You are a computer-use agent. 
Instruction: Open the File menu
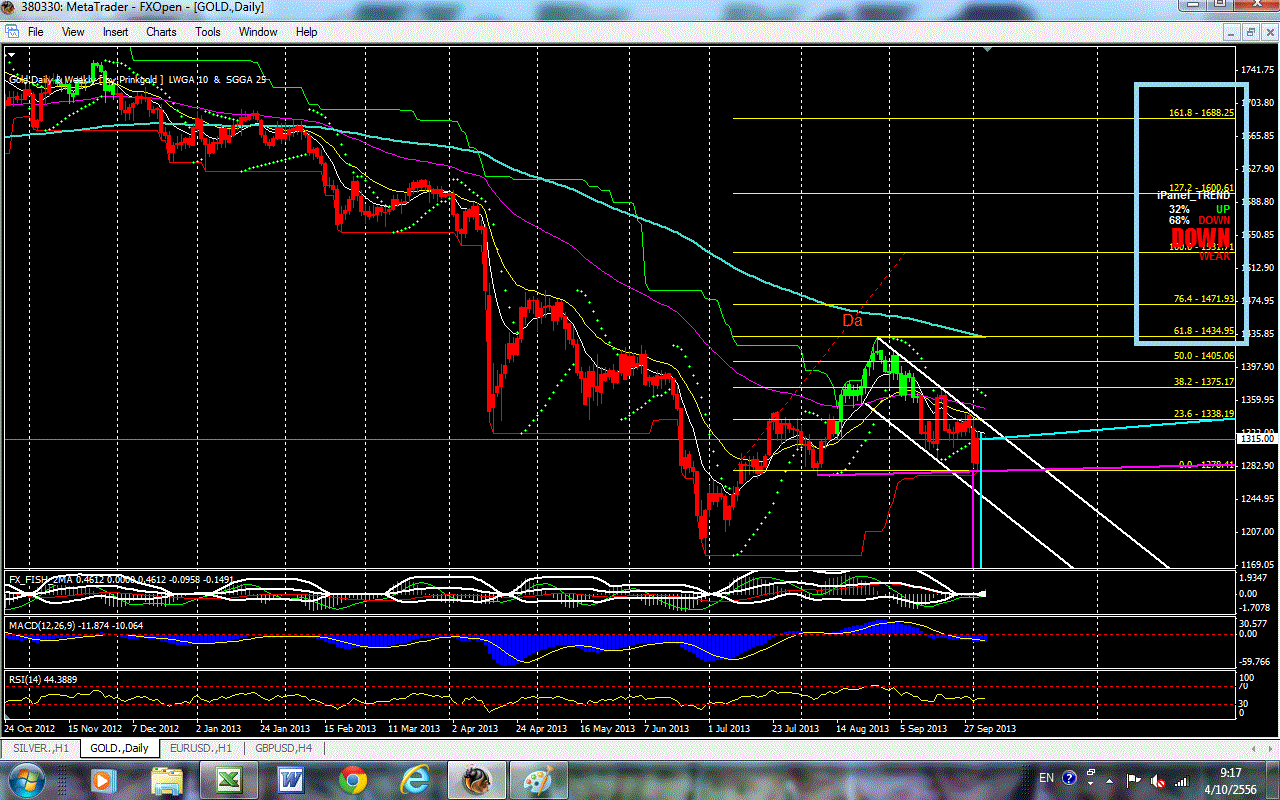pos(35,32)
